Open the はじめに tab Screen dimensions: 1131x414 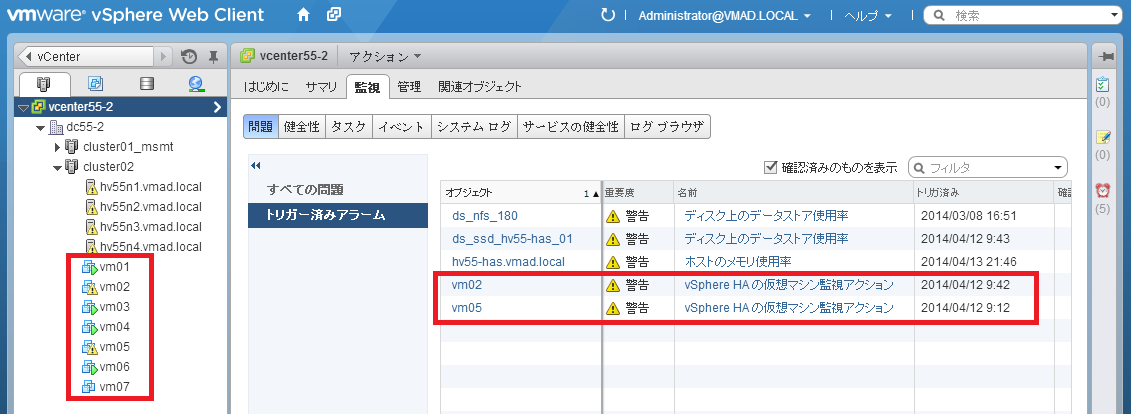click(266, 87)
